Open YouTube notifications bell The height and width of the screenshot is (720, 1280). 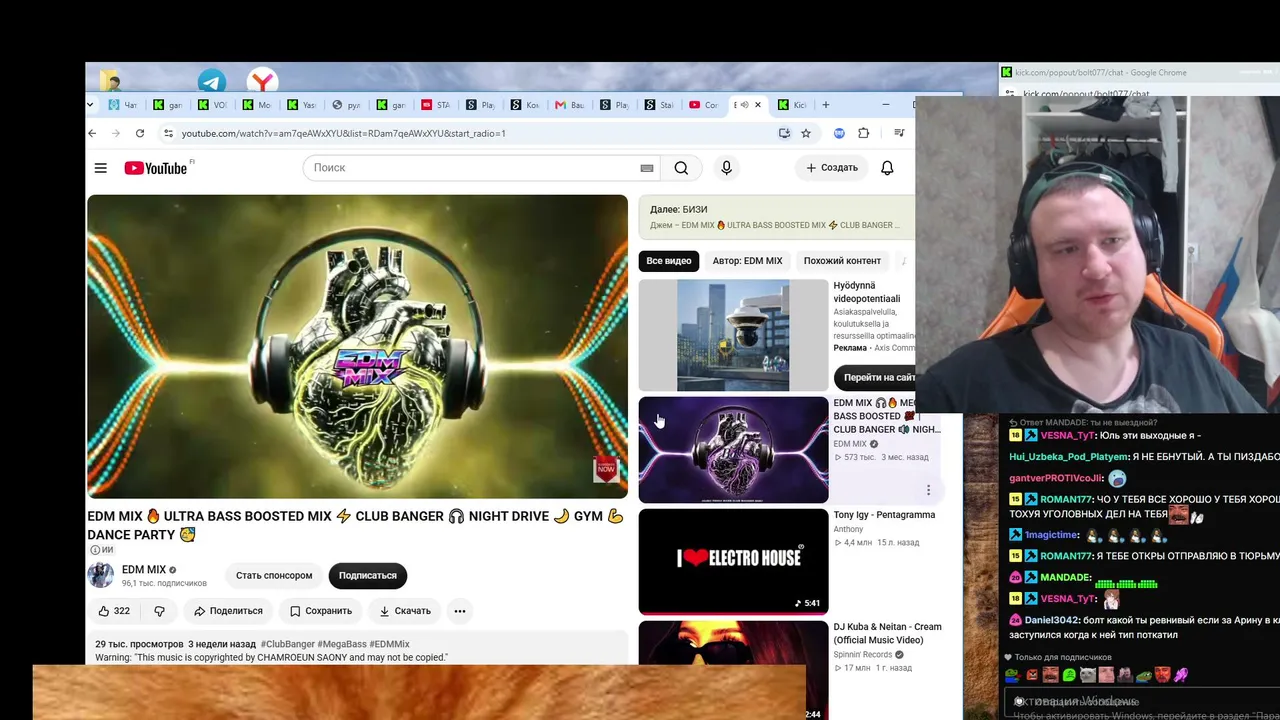887,168
